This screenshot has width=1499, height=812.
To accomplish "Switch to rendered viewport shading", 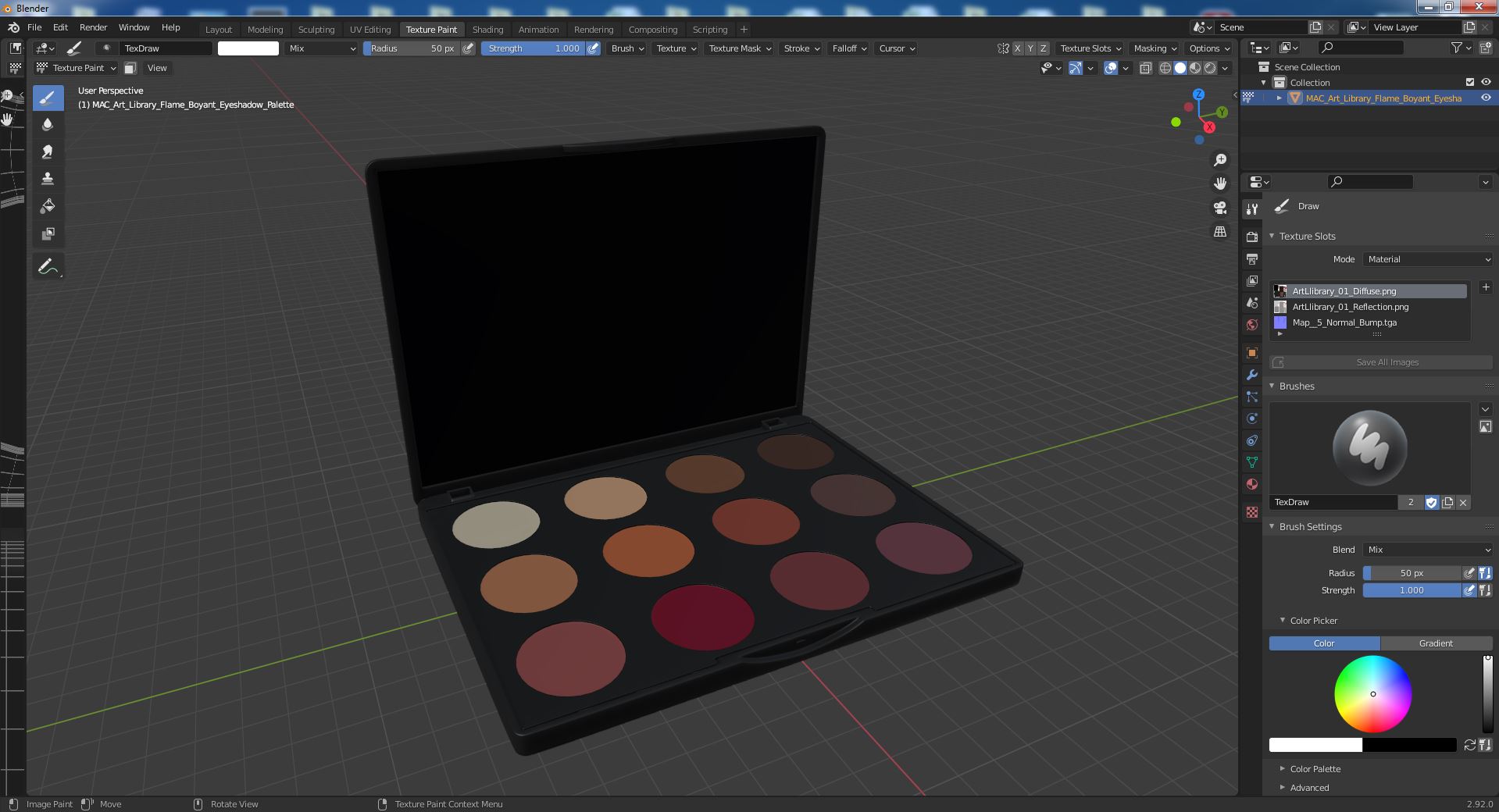I will (1210, 68).
